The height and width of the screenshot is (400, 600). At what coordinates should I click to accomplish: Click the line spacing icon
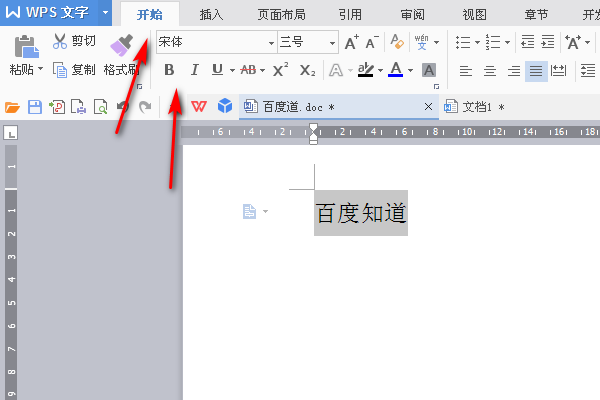click(588, 71)
